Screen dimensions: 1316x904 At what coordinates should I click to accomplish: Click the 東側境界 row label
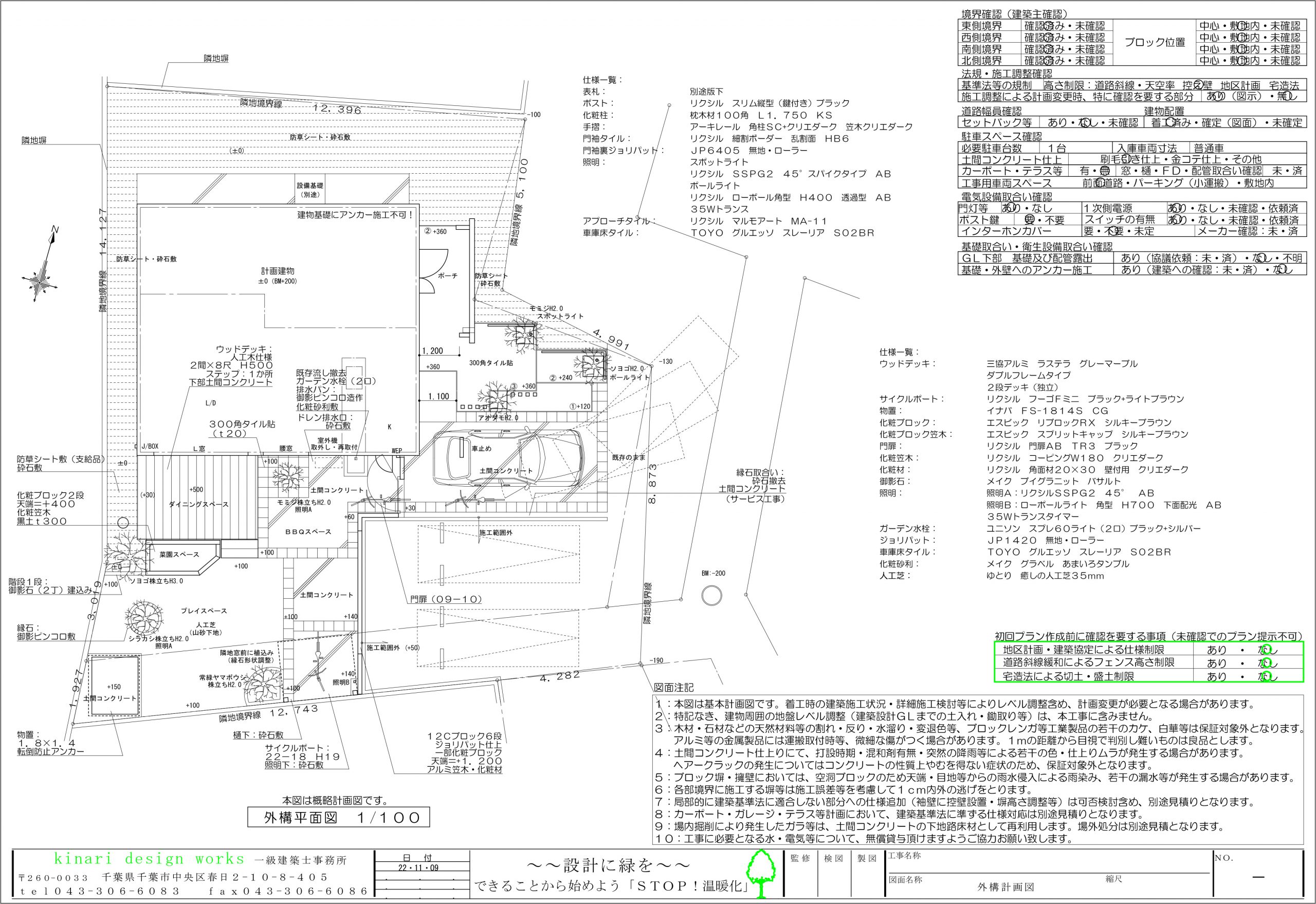(982, 26)
